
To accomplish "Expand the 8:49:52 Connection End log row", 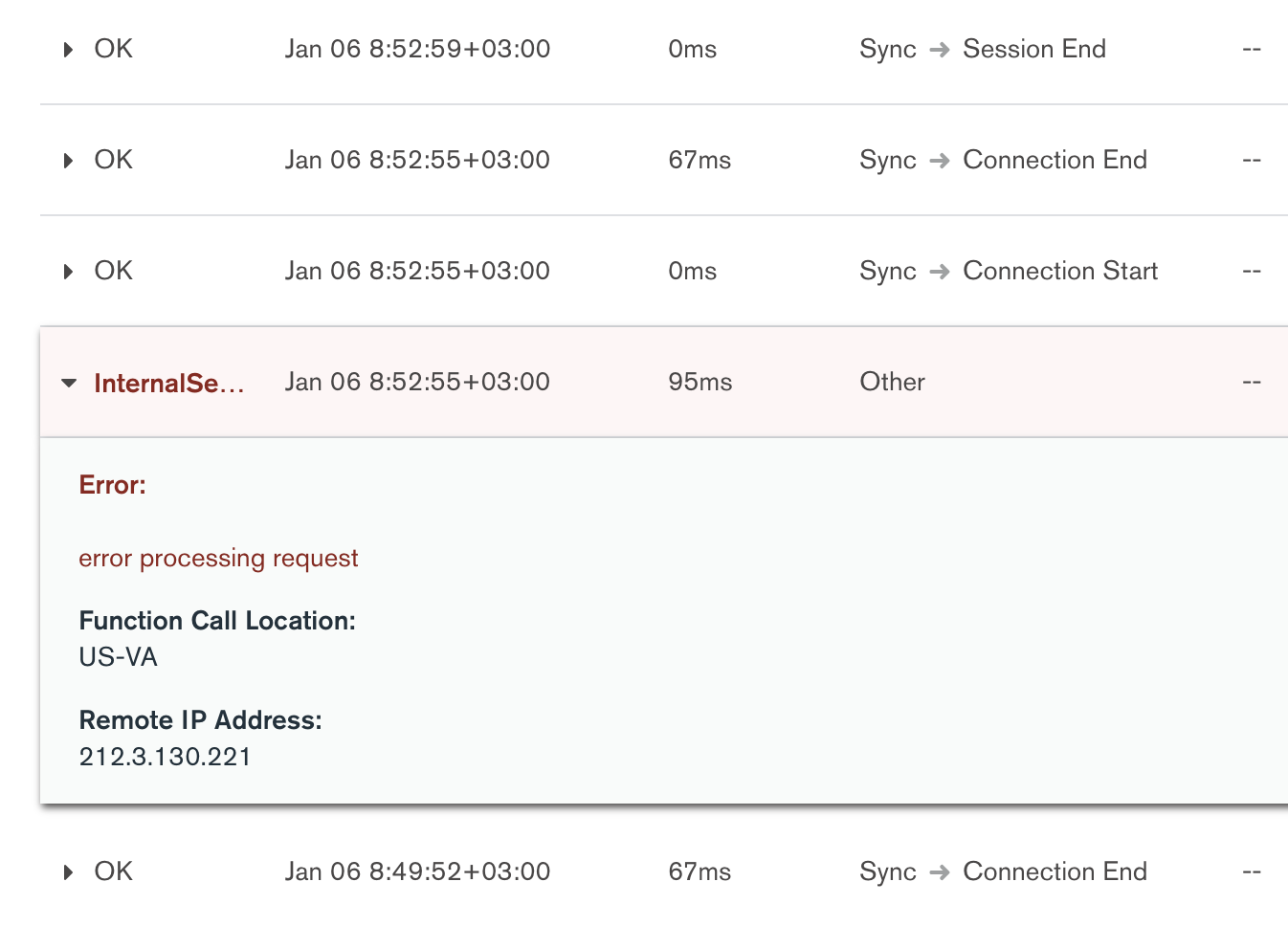I will pos(68,872).
